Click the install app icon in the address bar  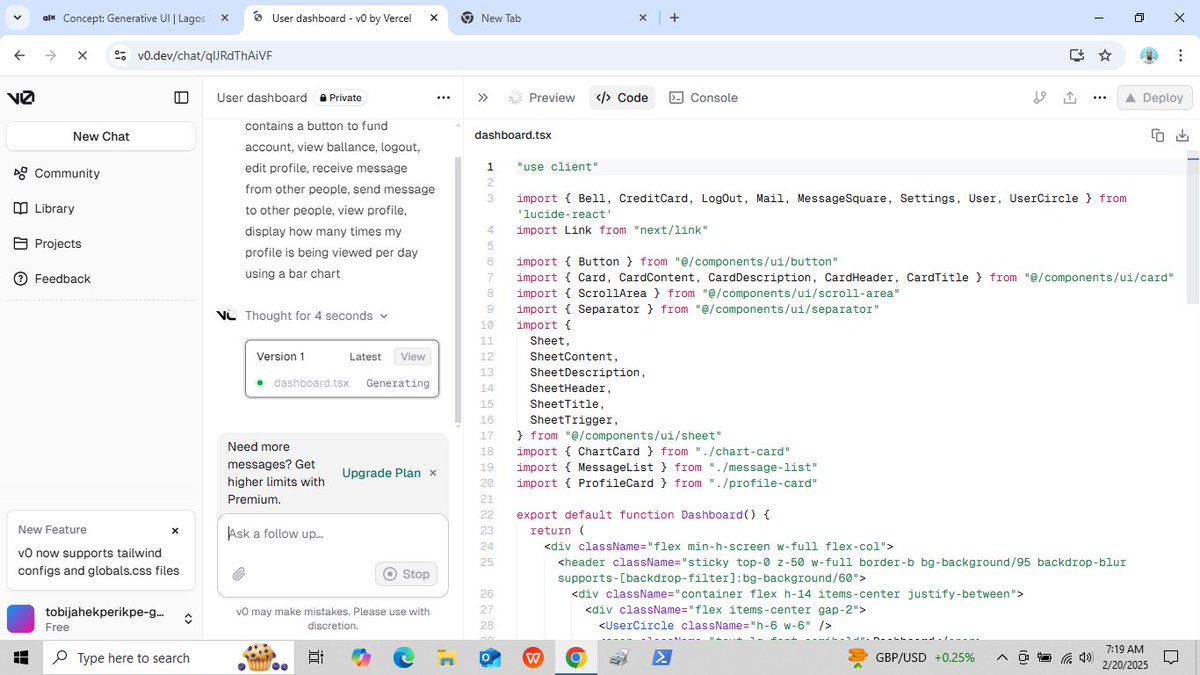[x=1076, y=55]
